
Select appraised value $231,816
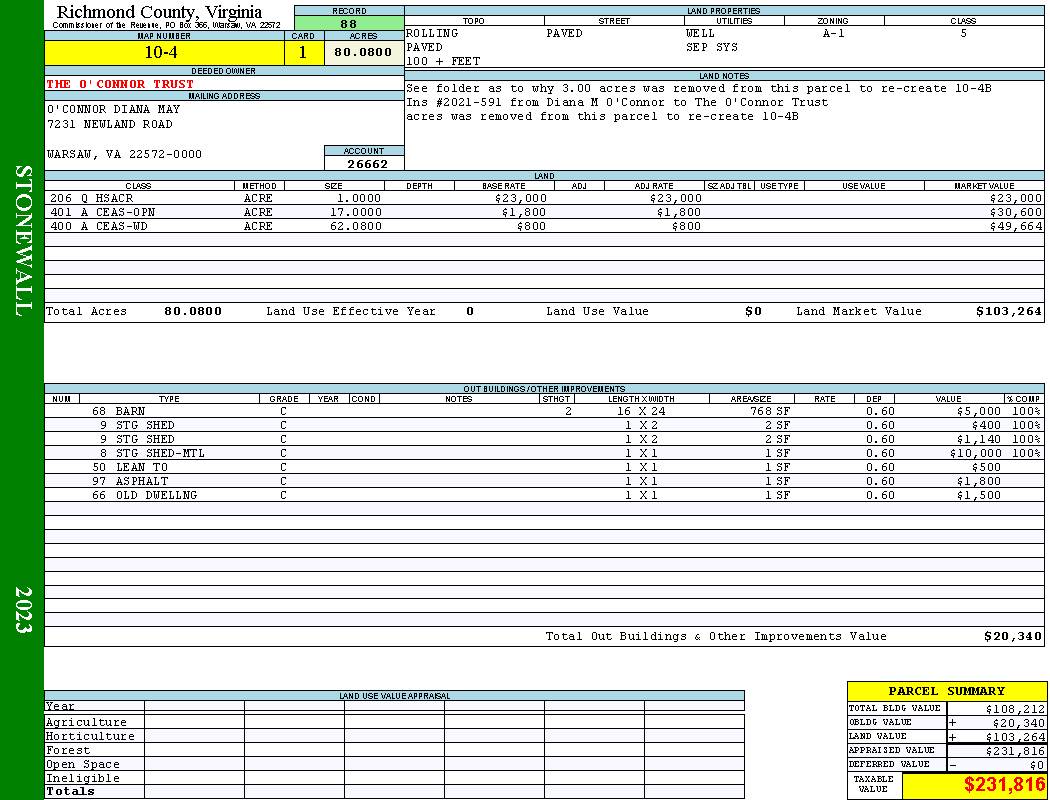click(1015, 751)
